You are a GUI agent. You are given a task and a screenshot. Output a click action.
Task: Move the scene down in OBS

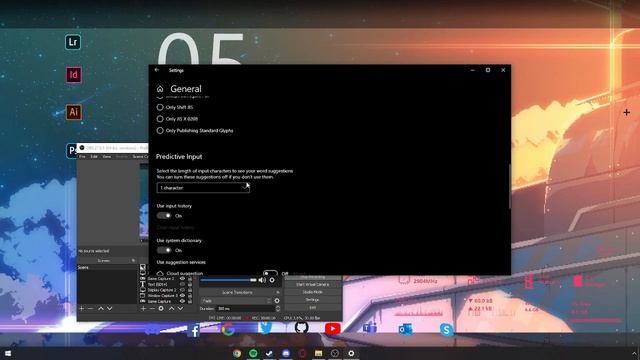[x=109, y=309]
